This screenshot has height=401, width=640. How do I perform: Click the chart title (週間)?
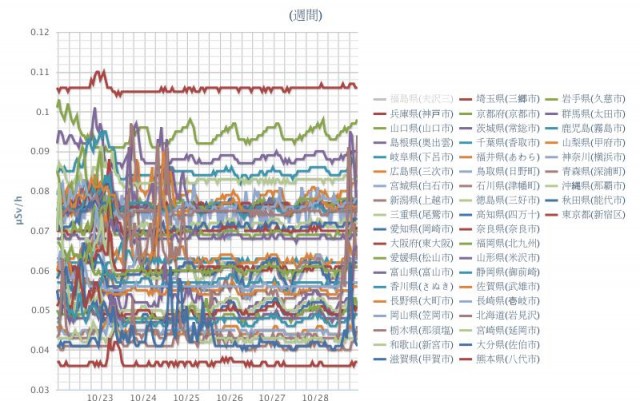[306, 16]
